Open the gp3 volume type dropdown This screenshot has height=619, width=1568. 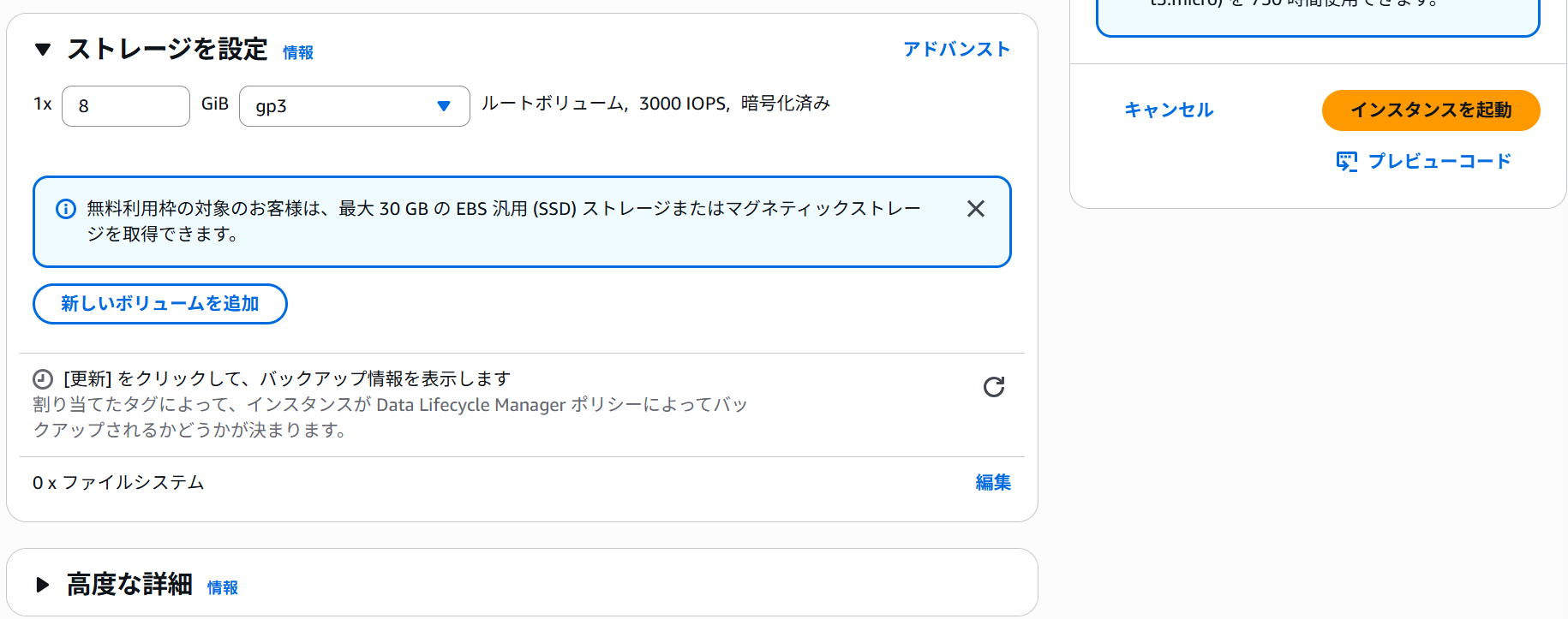[355, 106]
